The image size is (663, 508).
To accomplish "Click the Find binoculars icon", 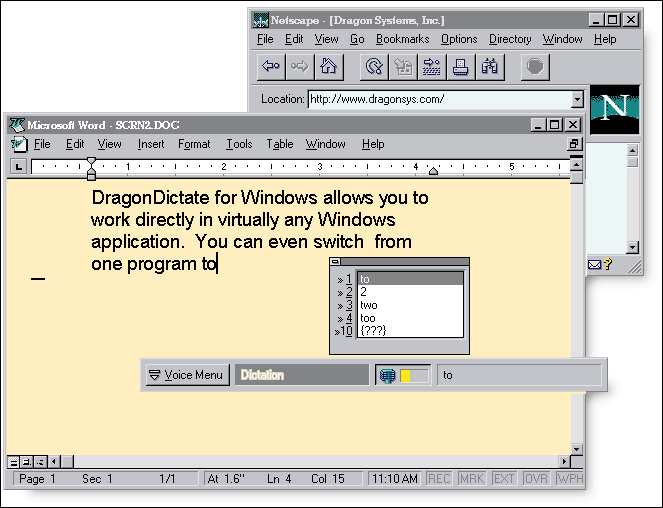I will 490,67.
